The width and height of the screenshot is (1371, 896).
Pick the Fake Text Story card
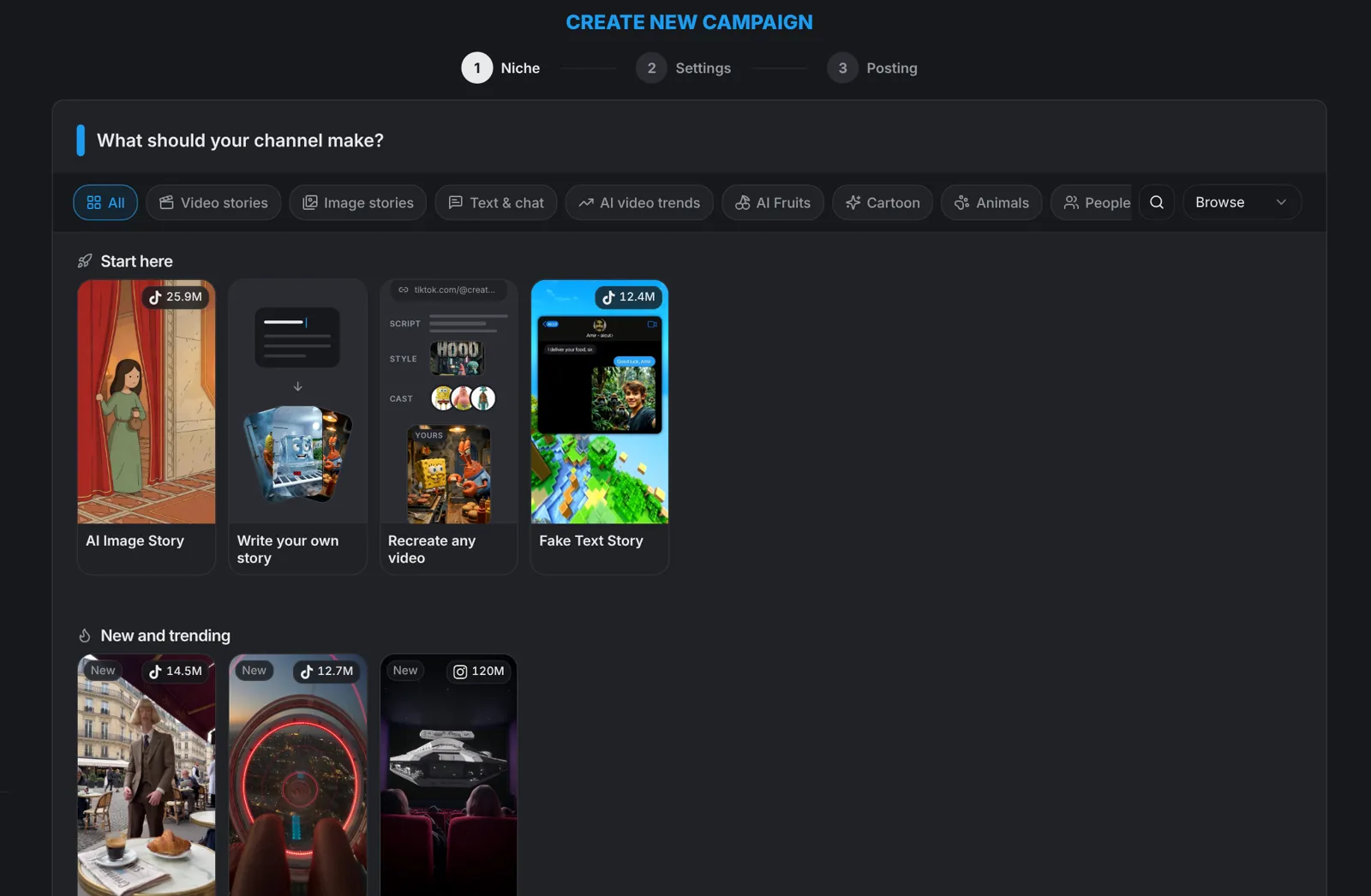point(600,427)
